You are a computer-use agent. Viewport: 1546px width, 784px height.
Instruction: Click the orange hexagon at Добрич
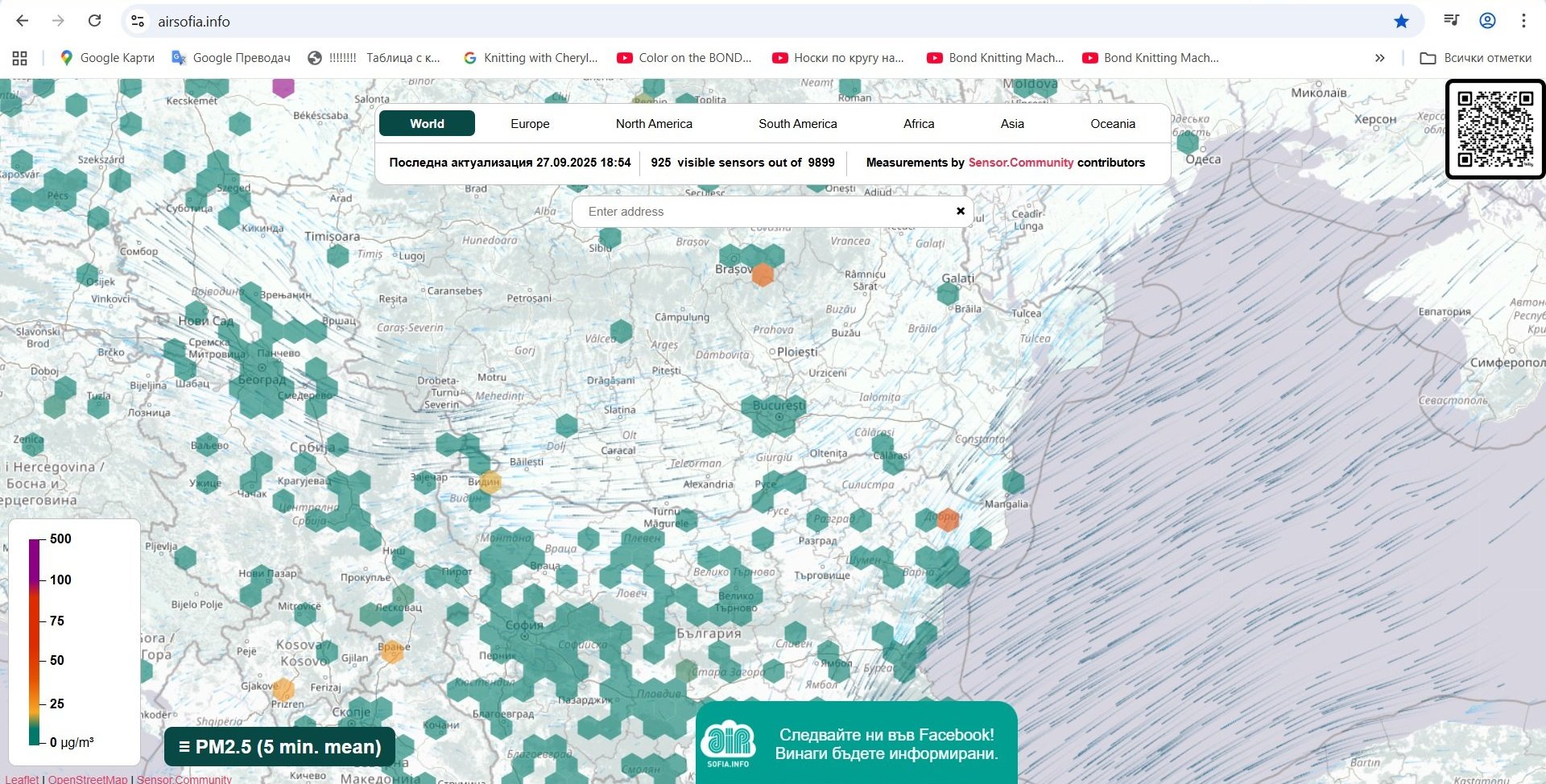coord(948,519)
